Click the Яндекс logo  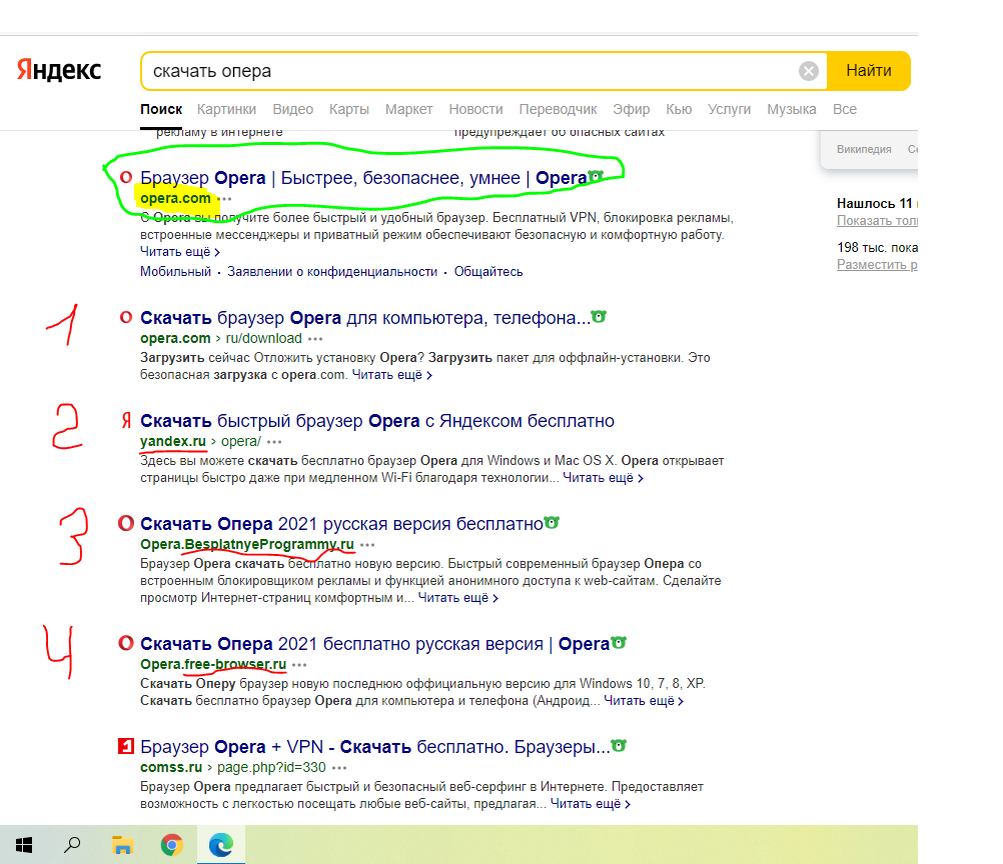(59, 70)
